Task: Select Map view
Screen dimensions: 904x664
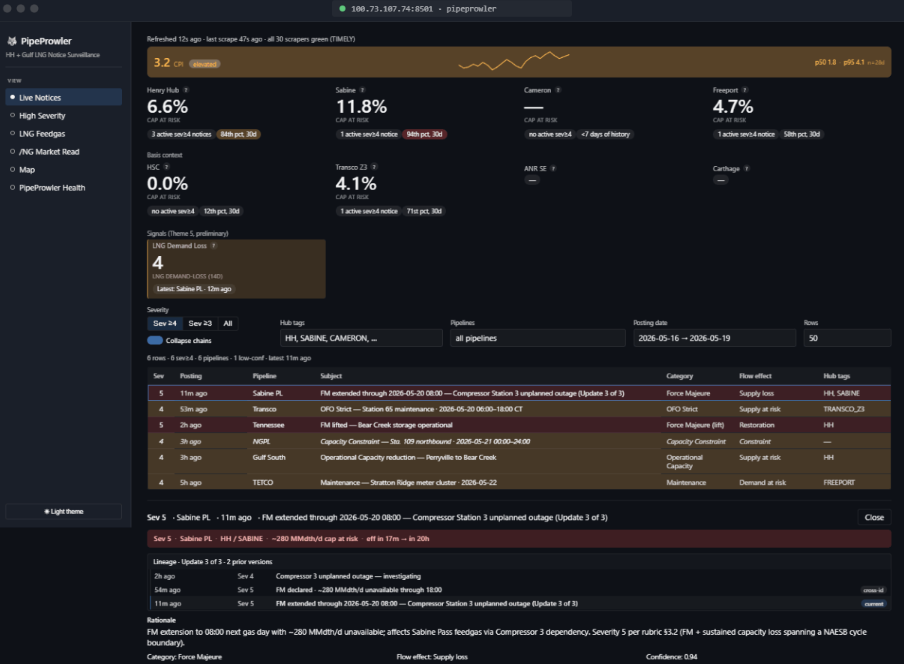Action: point(63,169)
